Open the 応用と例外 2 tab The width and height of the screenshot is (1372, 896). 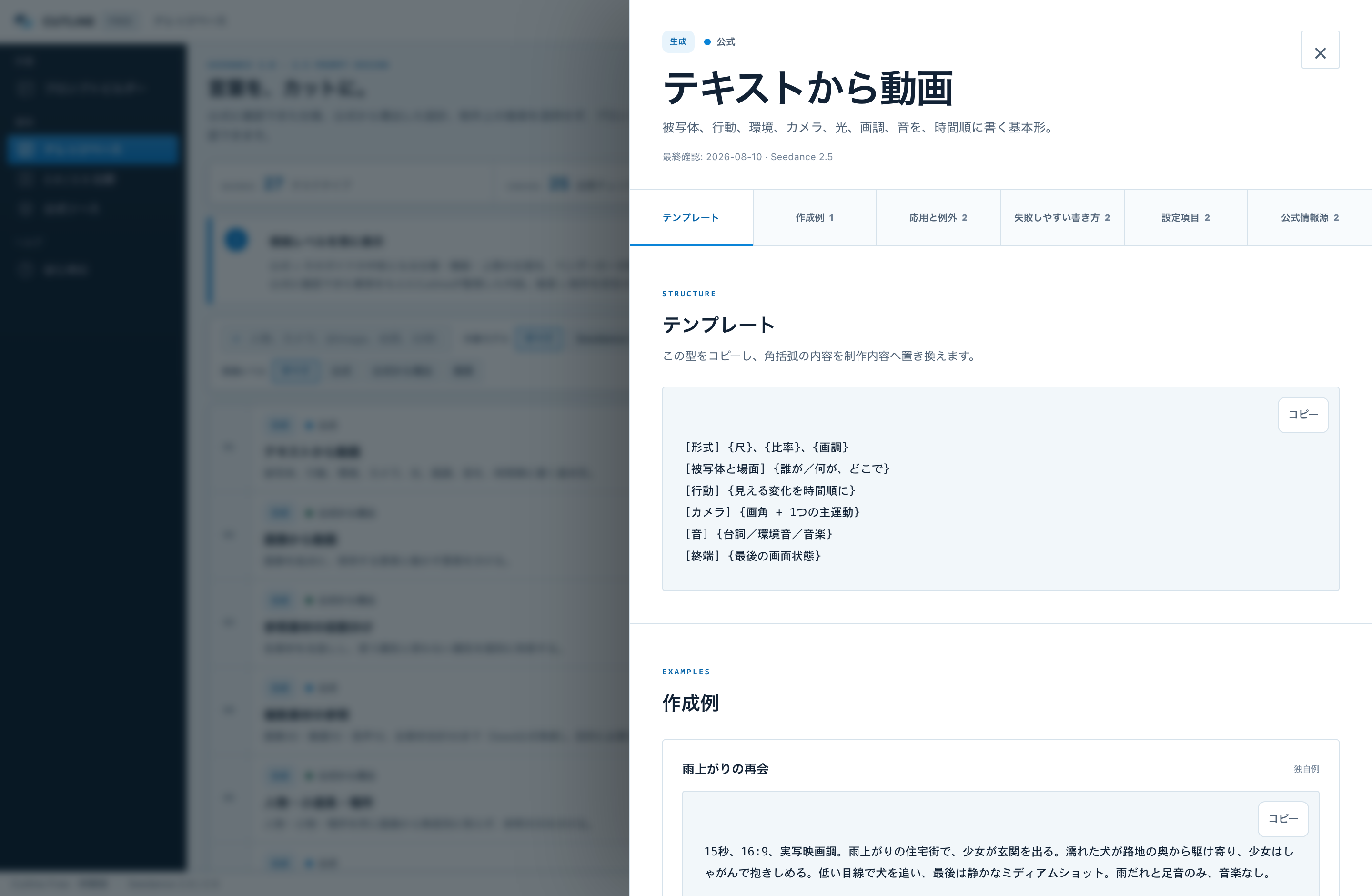[x=938, y=217]
